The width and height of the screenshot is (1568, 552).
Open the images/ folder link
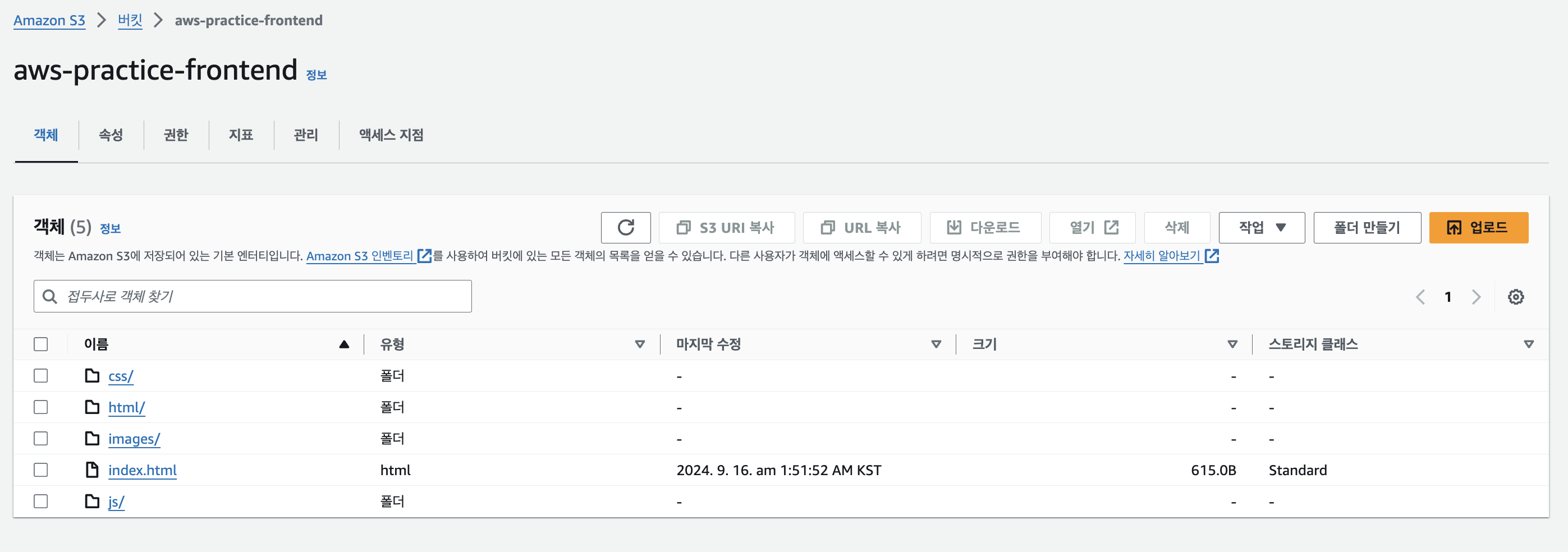(x=134, y=439)
